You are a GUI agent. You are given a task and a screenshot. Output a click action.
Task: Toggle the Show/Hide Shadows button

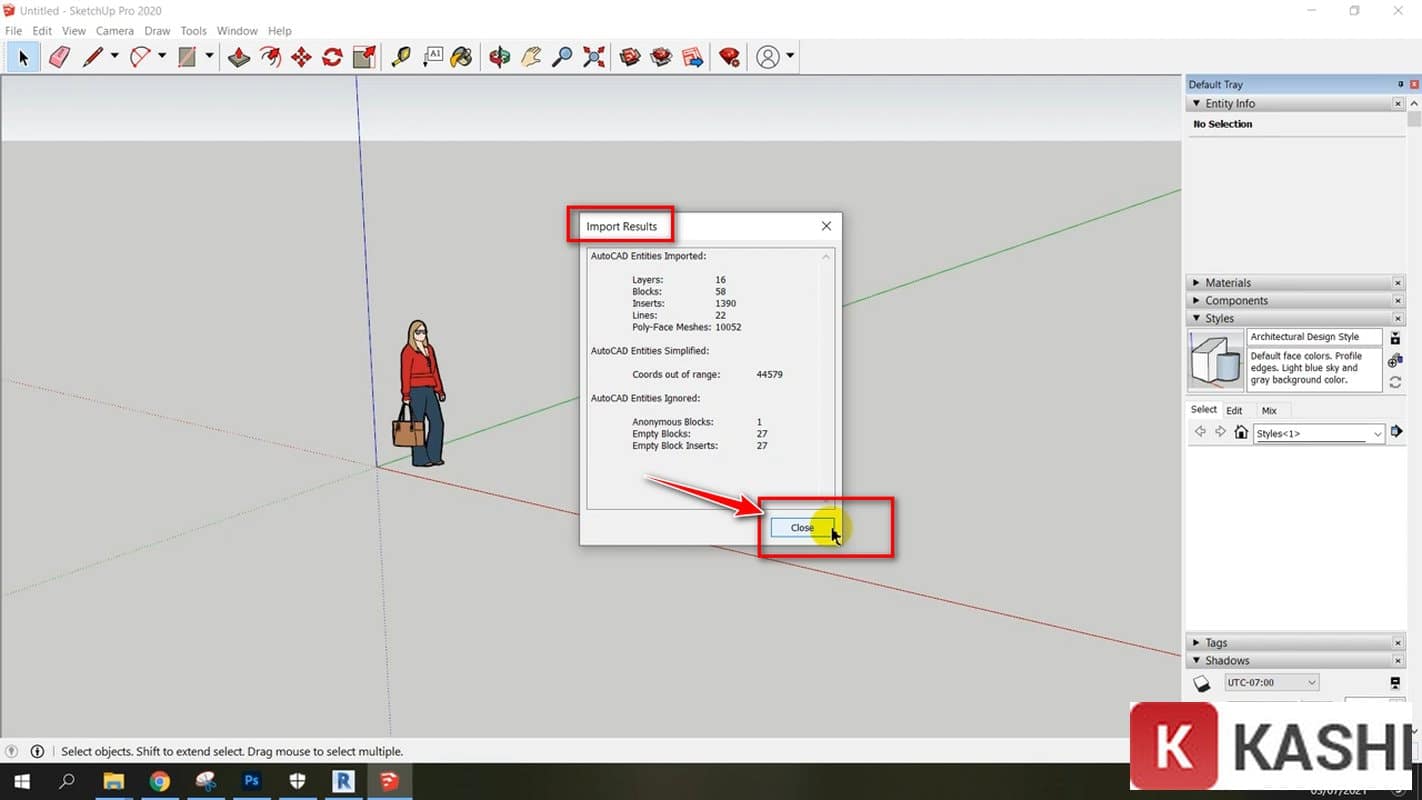[1202, 683]
